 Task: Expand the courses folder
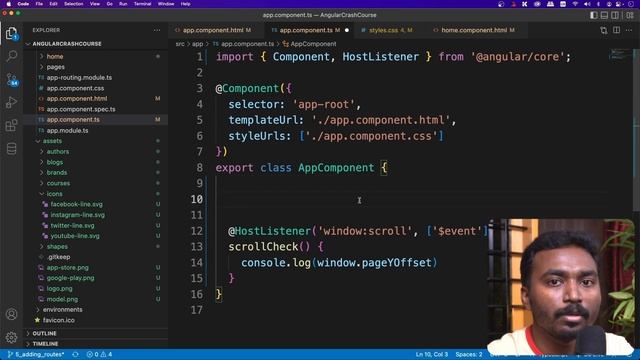click(x=58, y=183)
